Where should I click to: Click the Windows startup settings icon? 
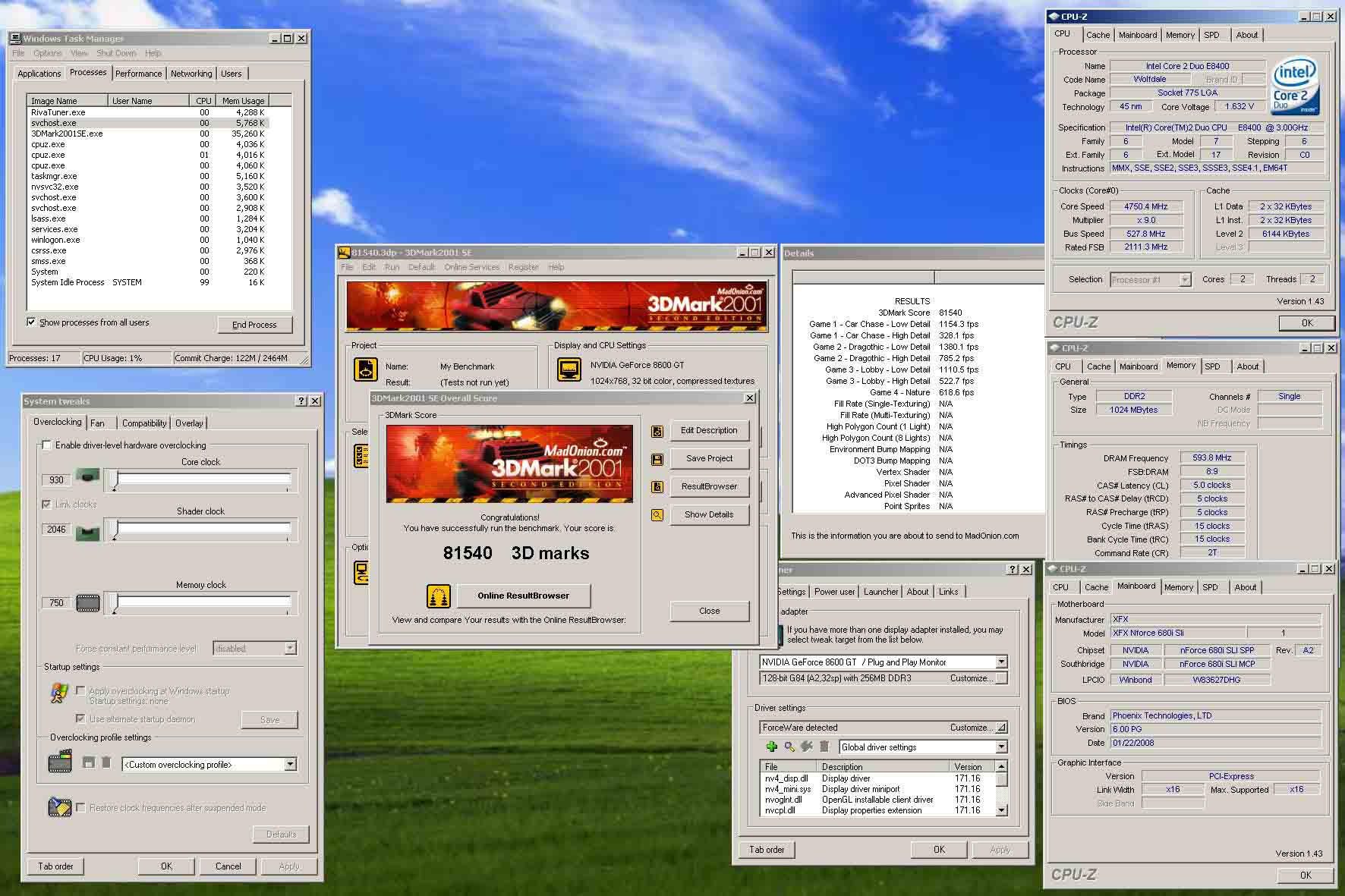pyautogui.click(x=59, y=693)
